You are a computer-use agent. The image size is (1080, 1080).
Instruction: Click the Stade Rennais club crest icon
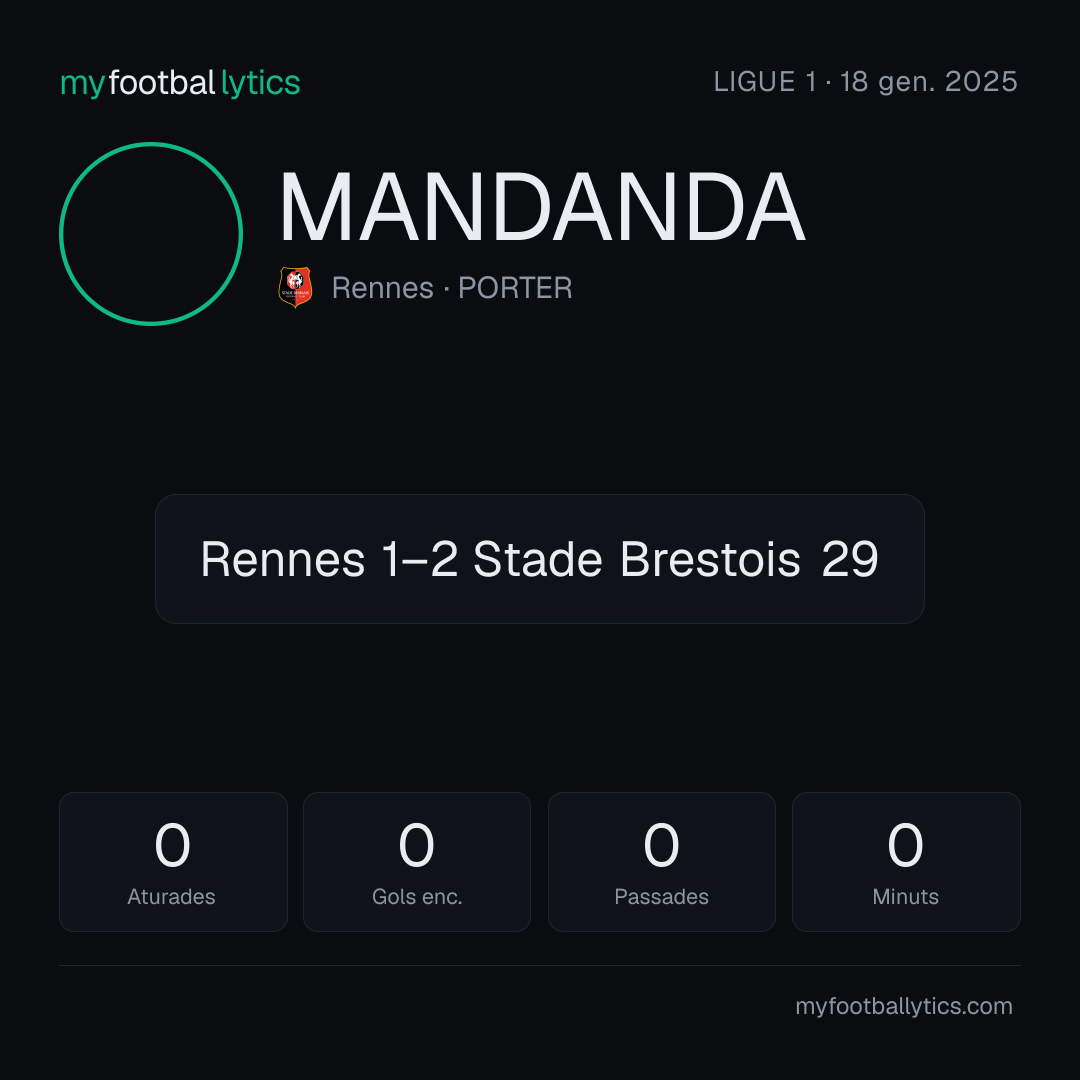[295, 287]
